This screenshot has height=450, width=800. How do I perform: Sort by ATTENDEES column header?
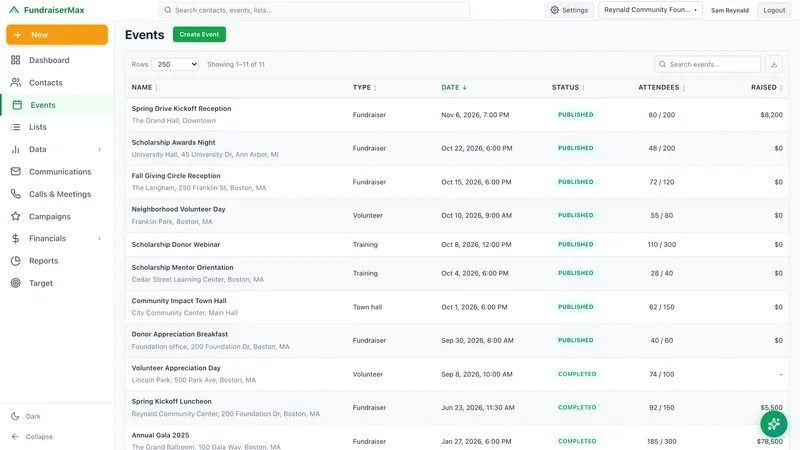click(x=662, y=87)
